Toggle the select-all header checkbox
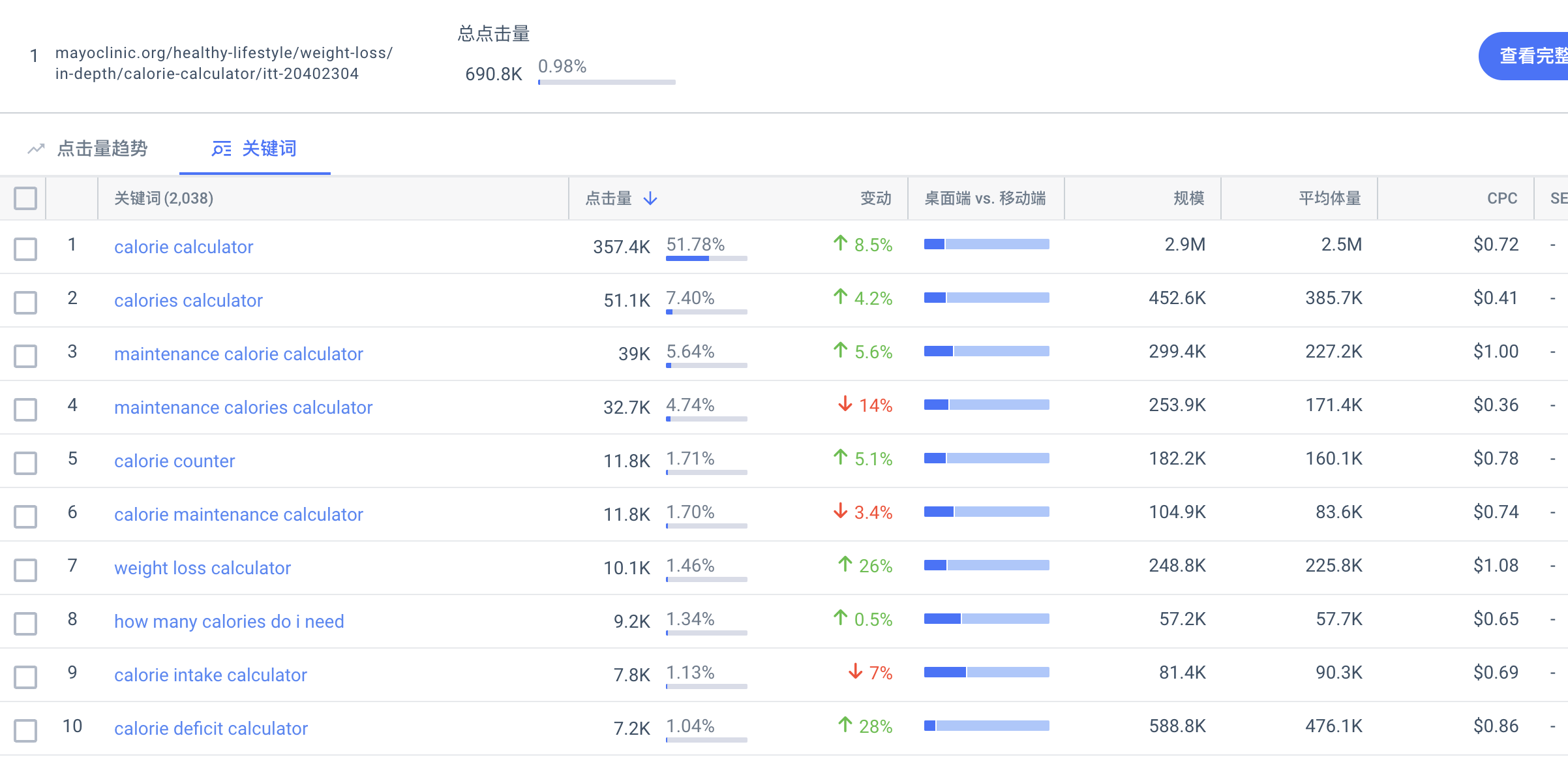This screenshot has height=770, width=1568. (25, 198)
